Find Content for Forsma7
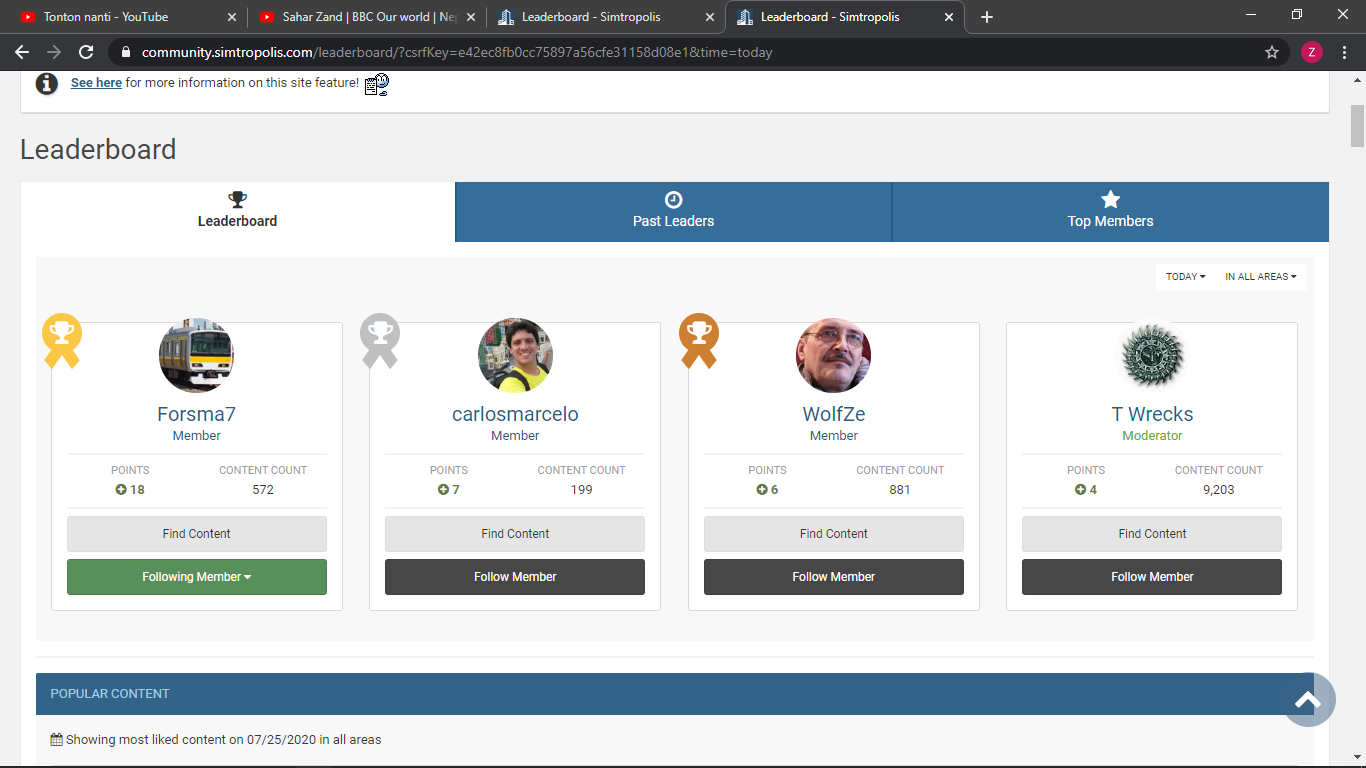Viewport: 1366px width, 768px height. (x=197, y=534)
